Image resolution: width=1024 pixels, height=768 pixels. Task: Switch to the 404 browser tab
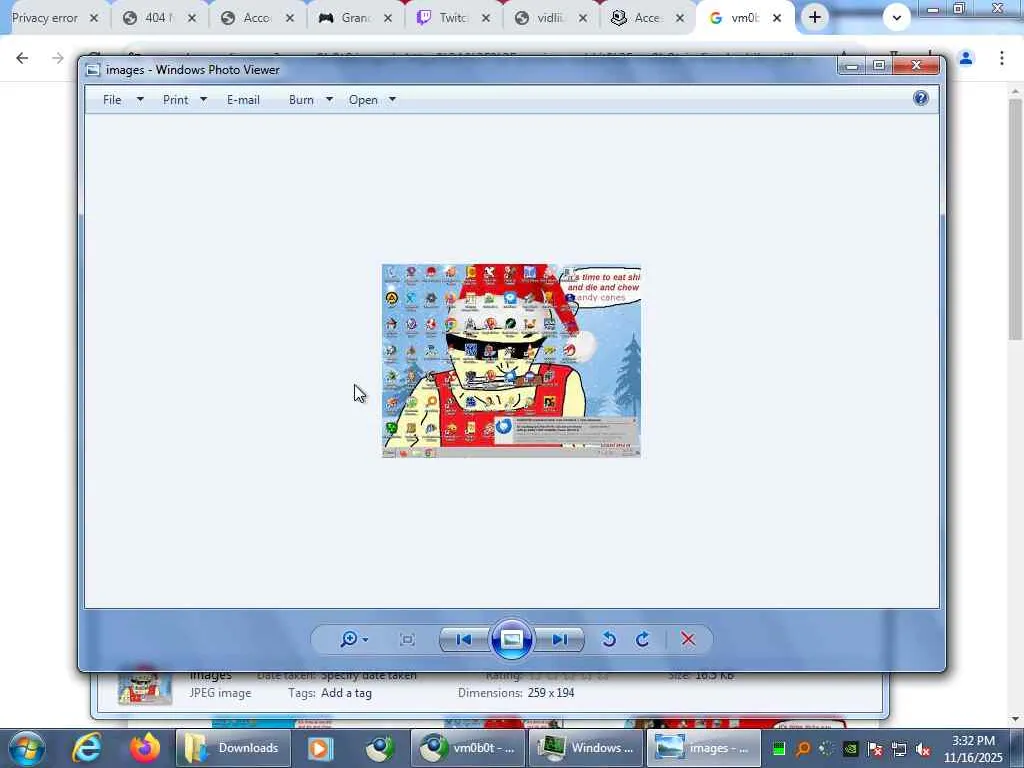pos(159,18)
